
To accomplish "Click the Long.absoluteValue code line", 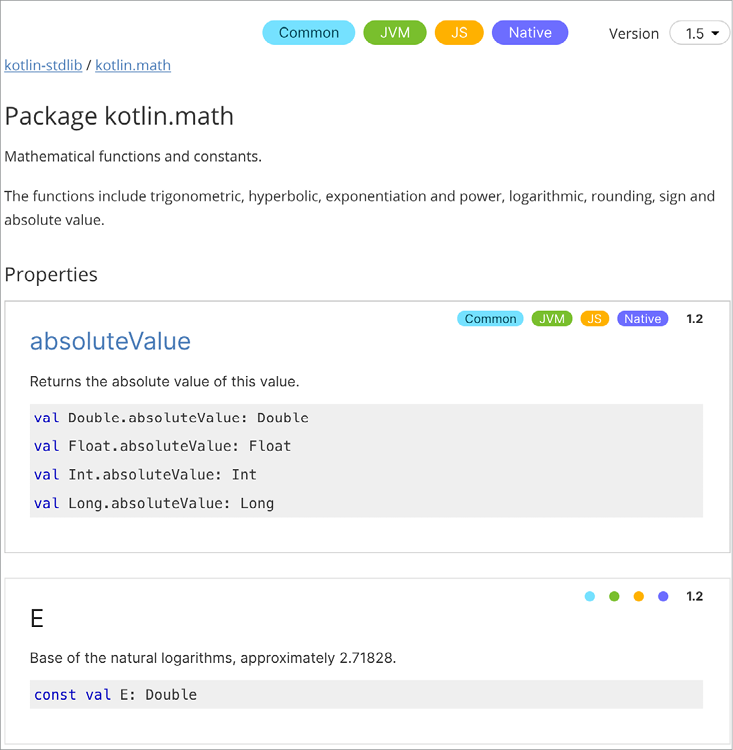I will tap(154, 503).
